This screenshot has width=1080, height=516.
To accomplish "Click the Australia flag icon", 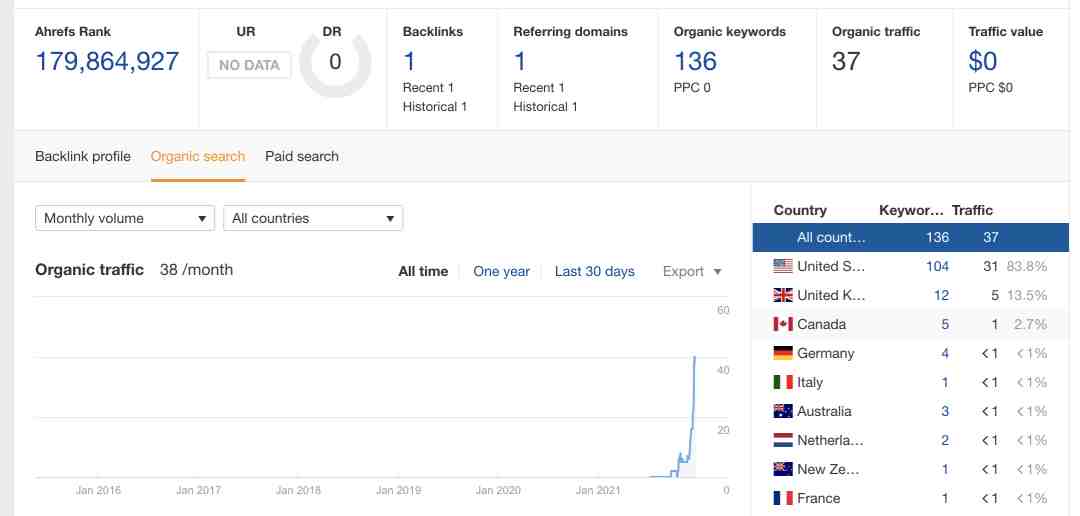I will tap(782, 411).
